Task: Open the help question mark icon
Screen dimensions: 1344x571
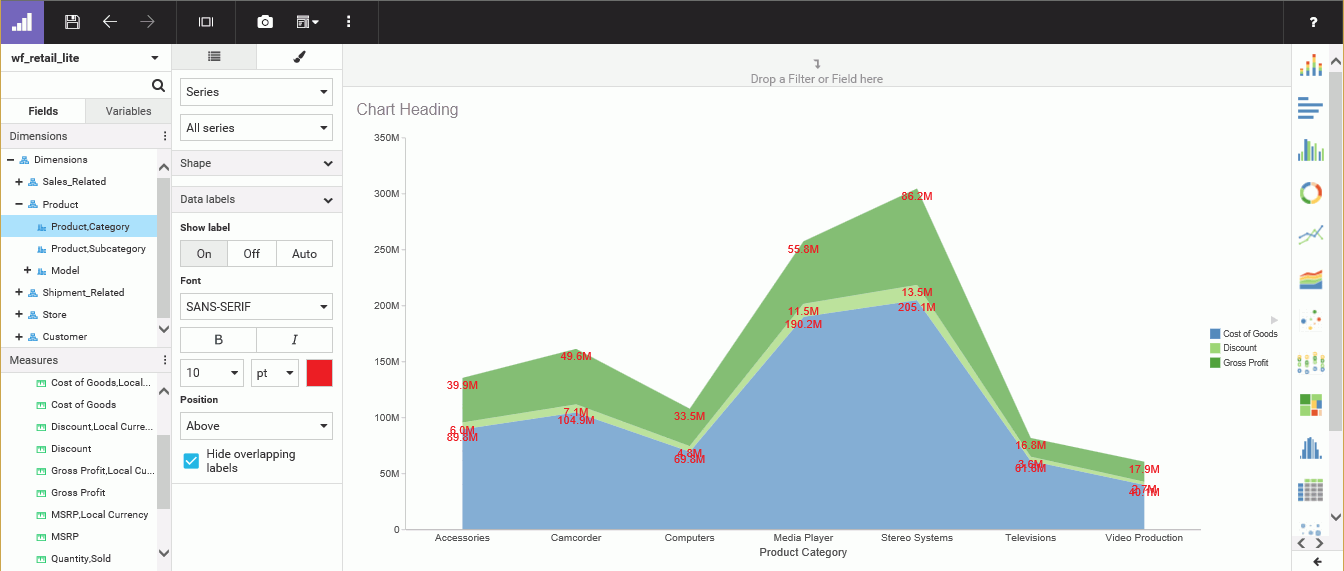Action: pos(1313,22)
